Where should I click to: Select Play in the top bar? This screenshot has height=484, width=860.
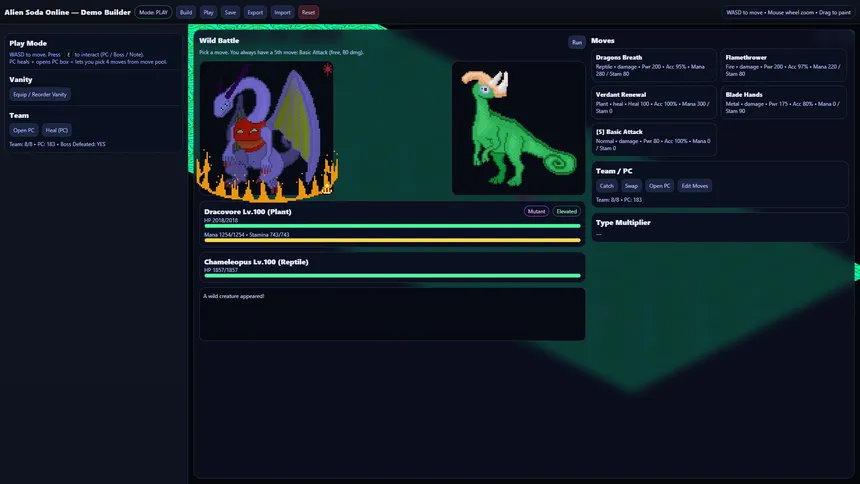click(208, 12)
